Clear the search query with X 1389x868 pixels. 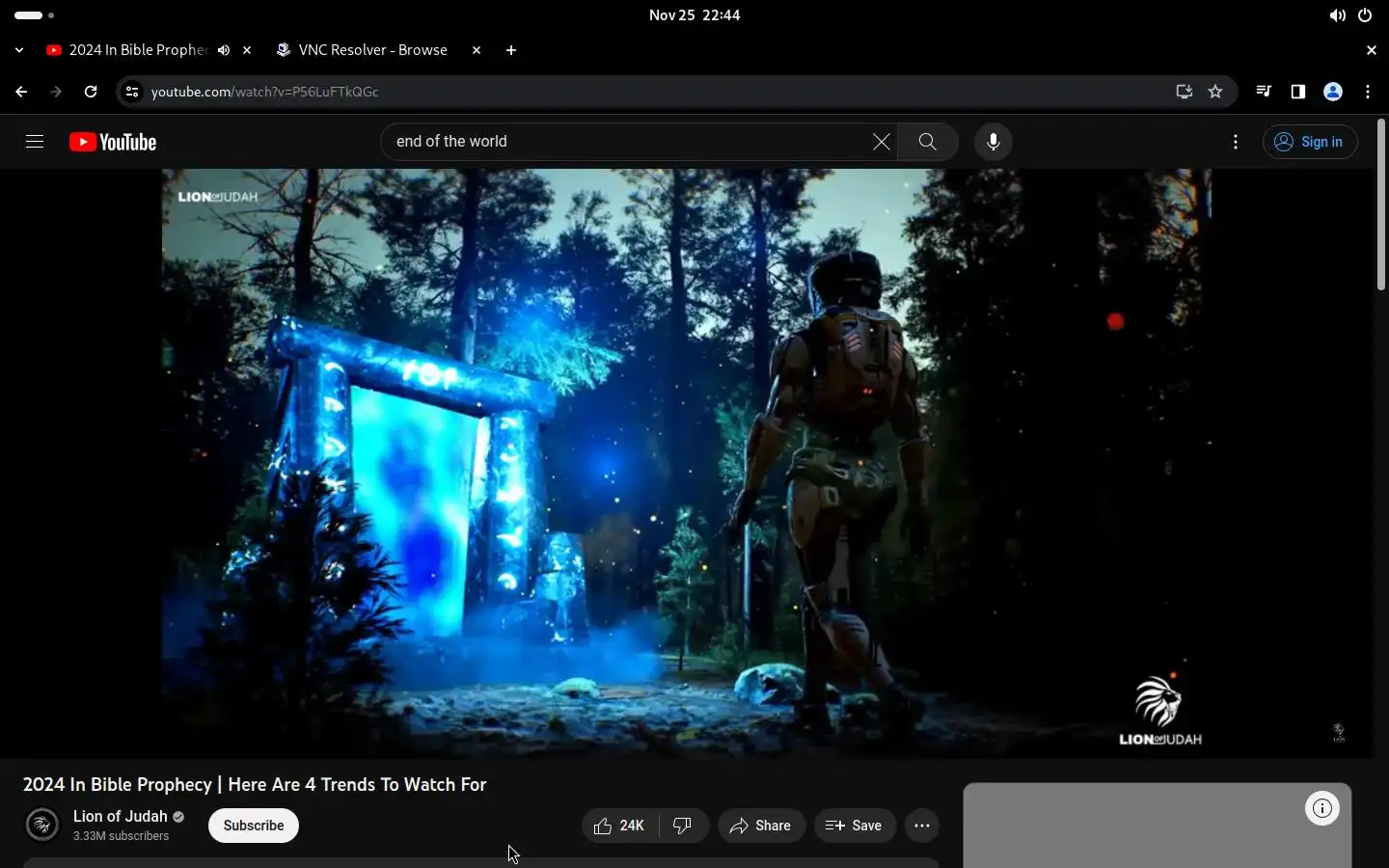(882, 142)
